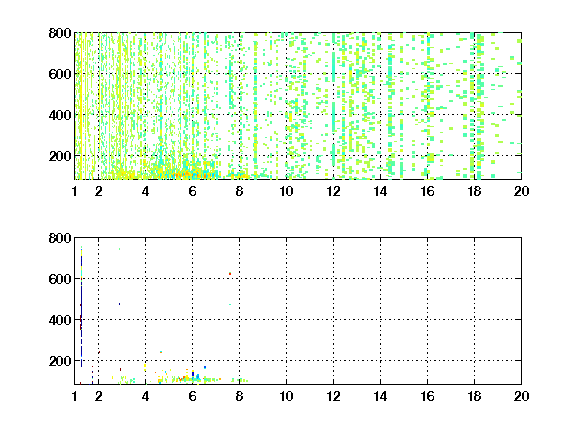Click the '2' x-axis label under the lower plot

98,396
